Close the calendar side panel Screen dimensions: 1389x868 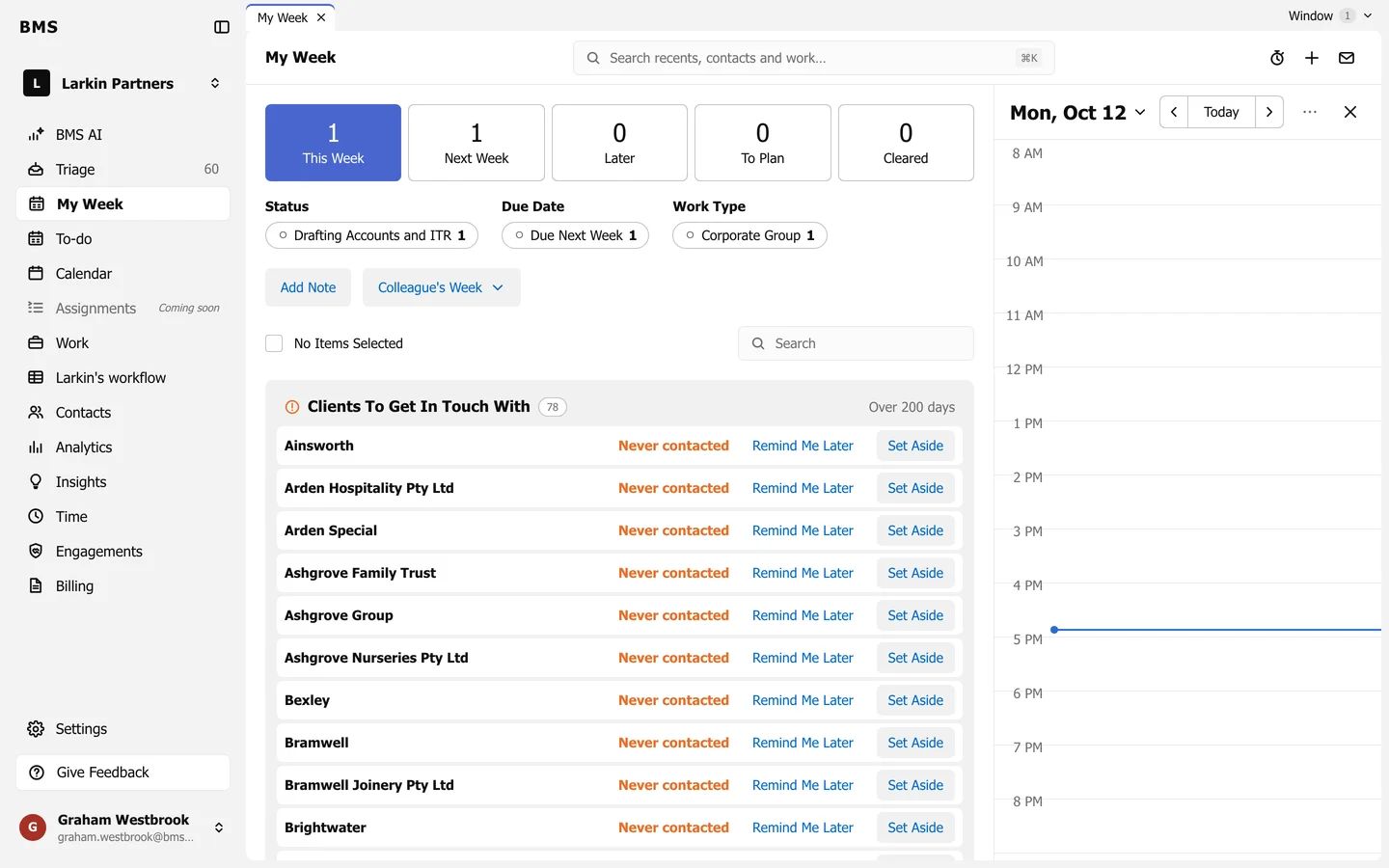1350,112
